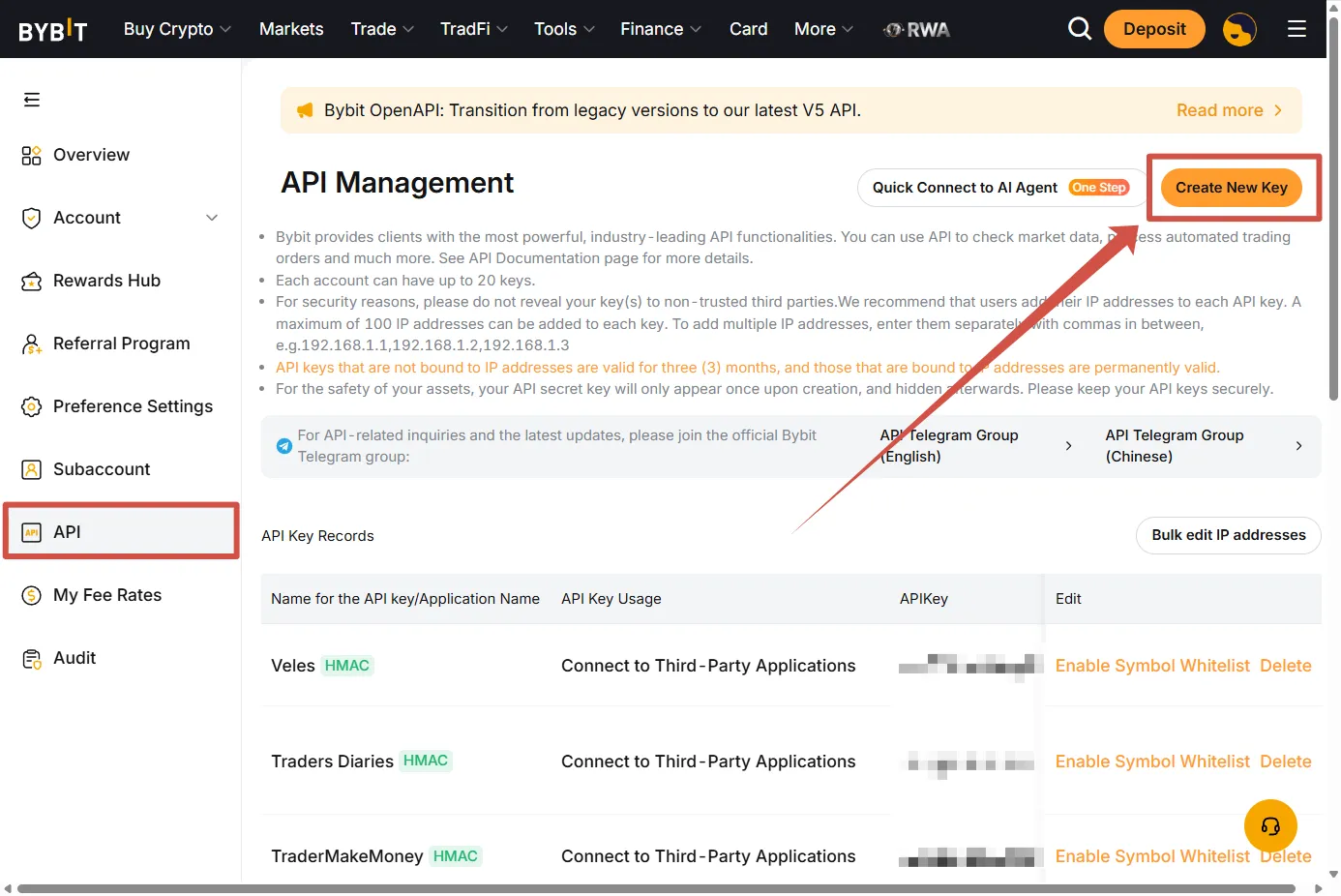Viewport: 1341px width, 896px height.
Task: Collapse the sidebar with the top toggle icon
Action: point(32,100)
